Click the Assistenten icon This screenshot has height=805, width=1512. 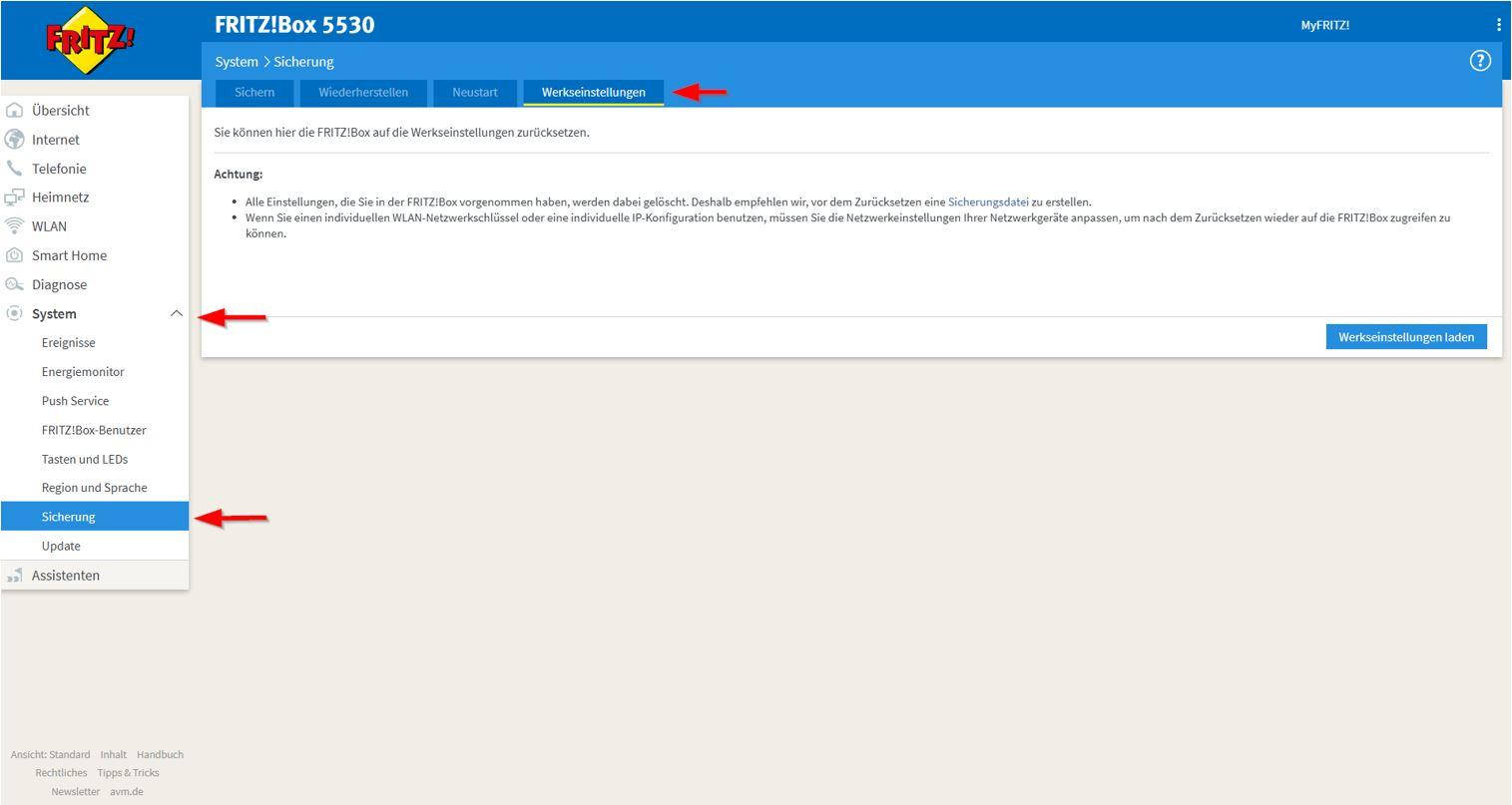pos(15,575)
